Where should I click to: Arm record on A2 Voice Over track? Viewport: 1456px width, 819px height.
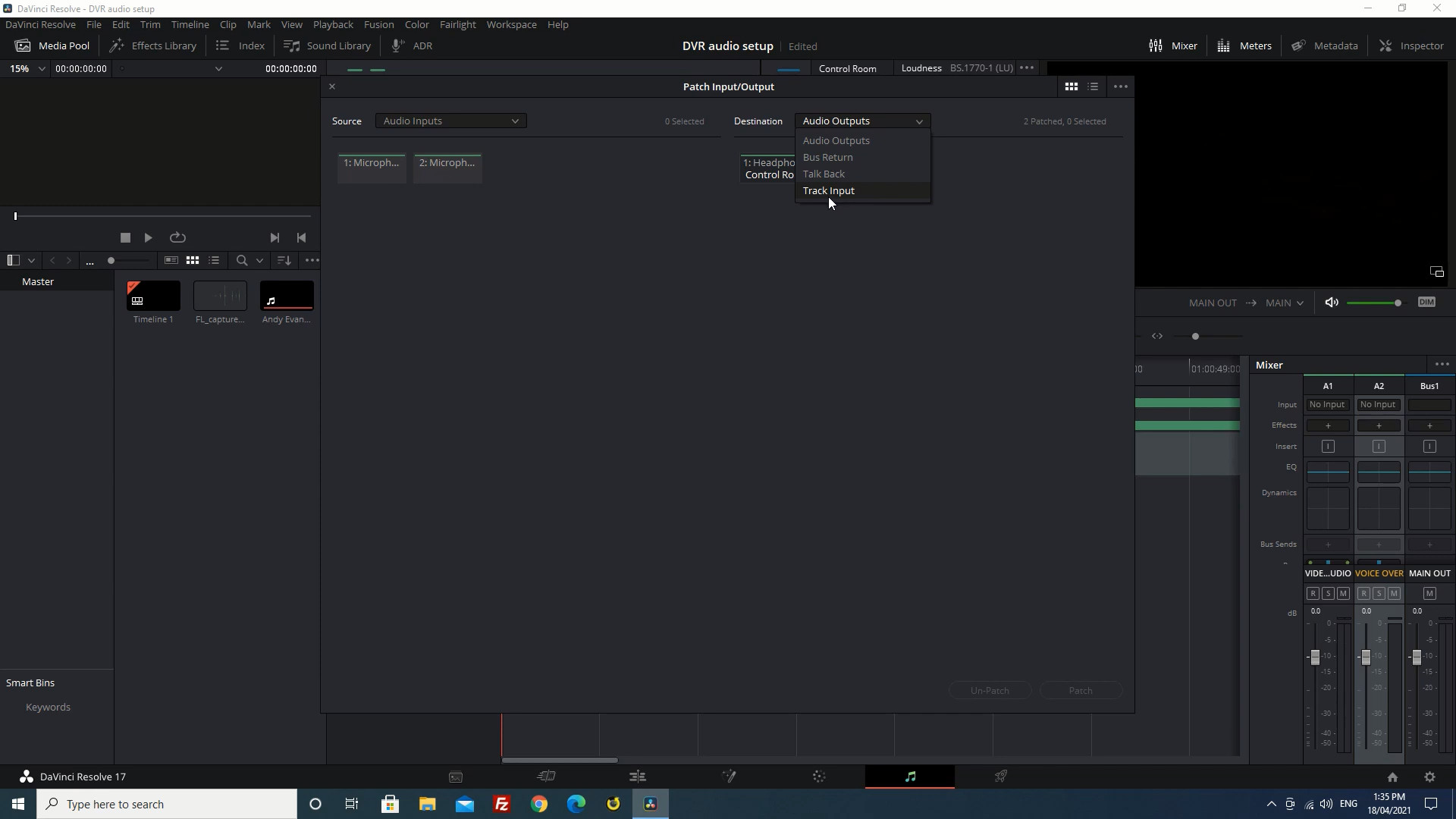coord(1363,594)
